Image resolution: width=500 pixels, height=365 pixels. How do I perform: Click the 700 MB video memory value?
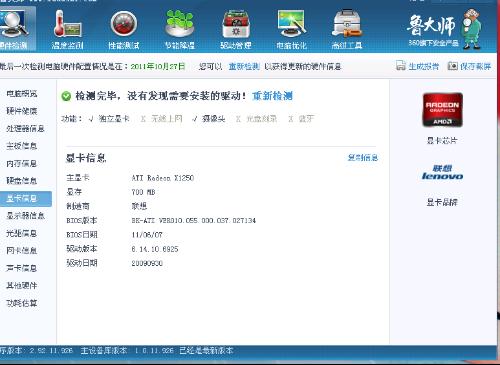pos(143,192)
